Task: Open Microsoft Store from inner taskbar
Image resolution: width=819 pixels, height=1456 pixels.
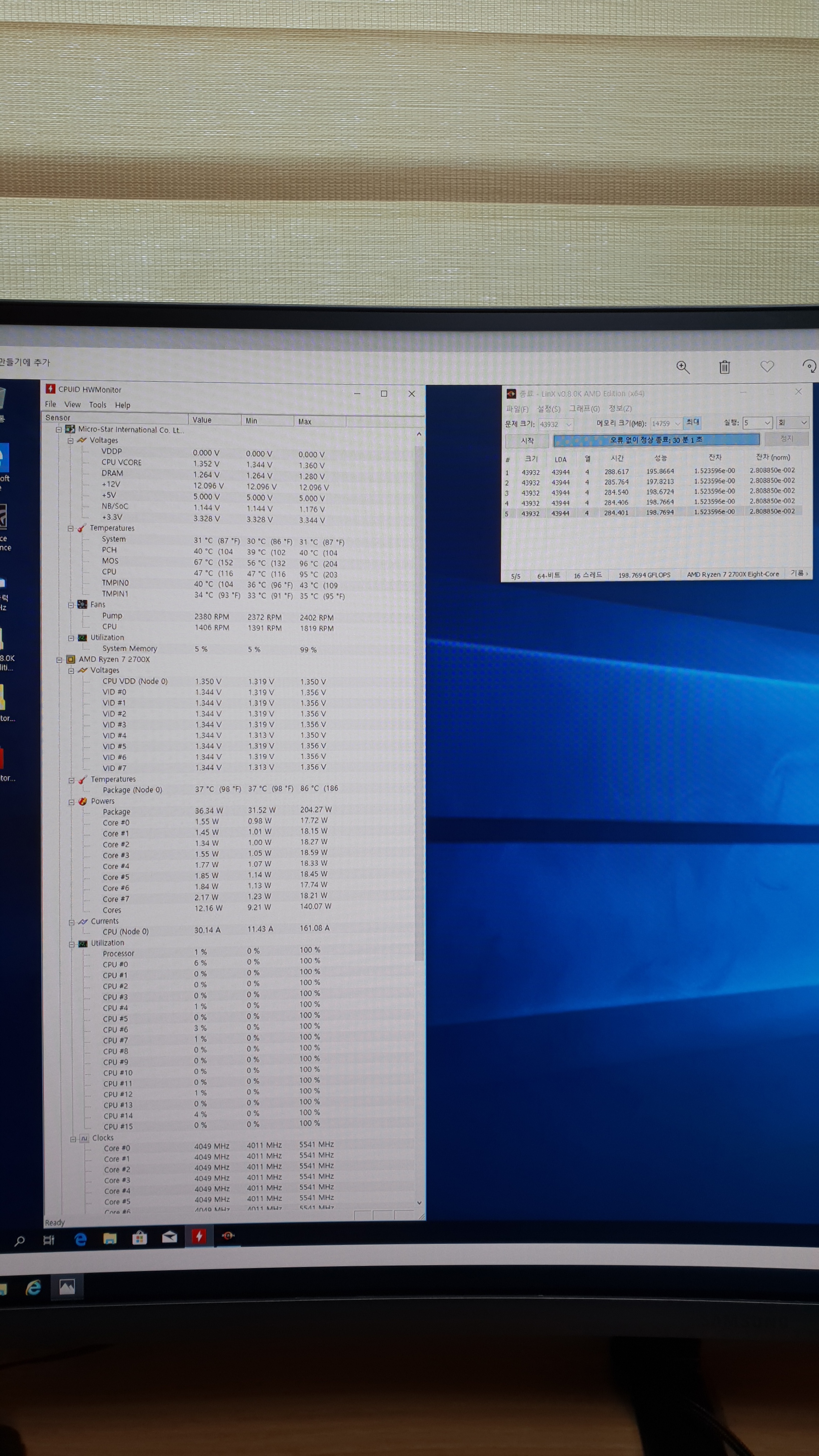Action: tap(139, 1238)
